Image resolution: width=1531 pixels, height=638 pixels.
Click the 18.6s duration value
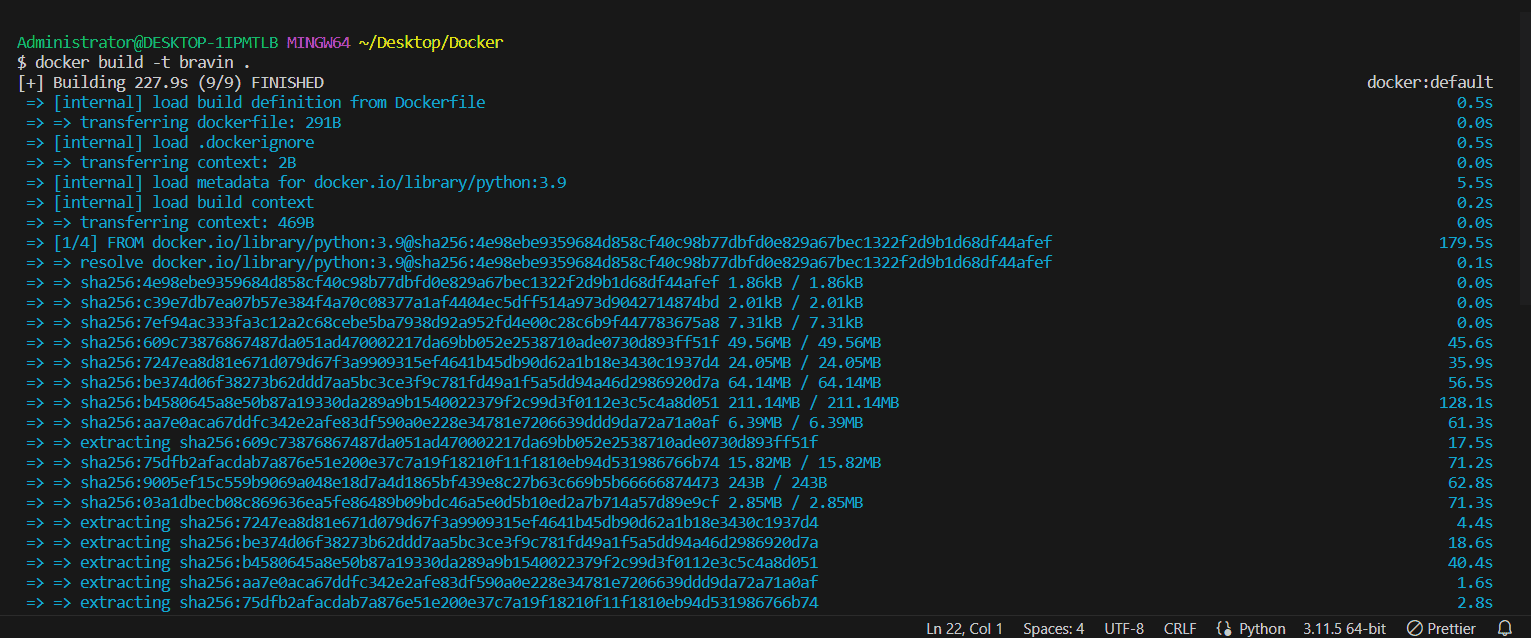pos(1470,542)
